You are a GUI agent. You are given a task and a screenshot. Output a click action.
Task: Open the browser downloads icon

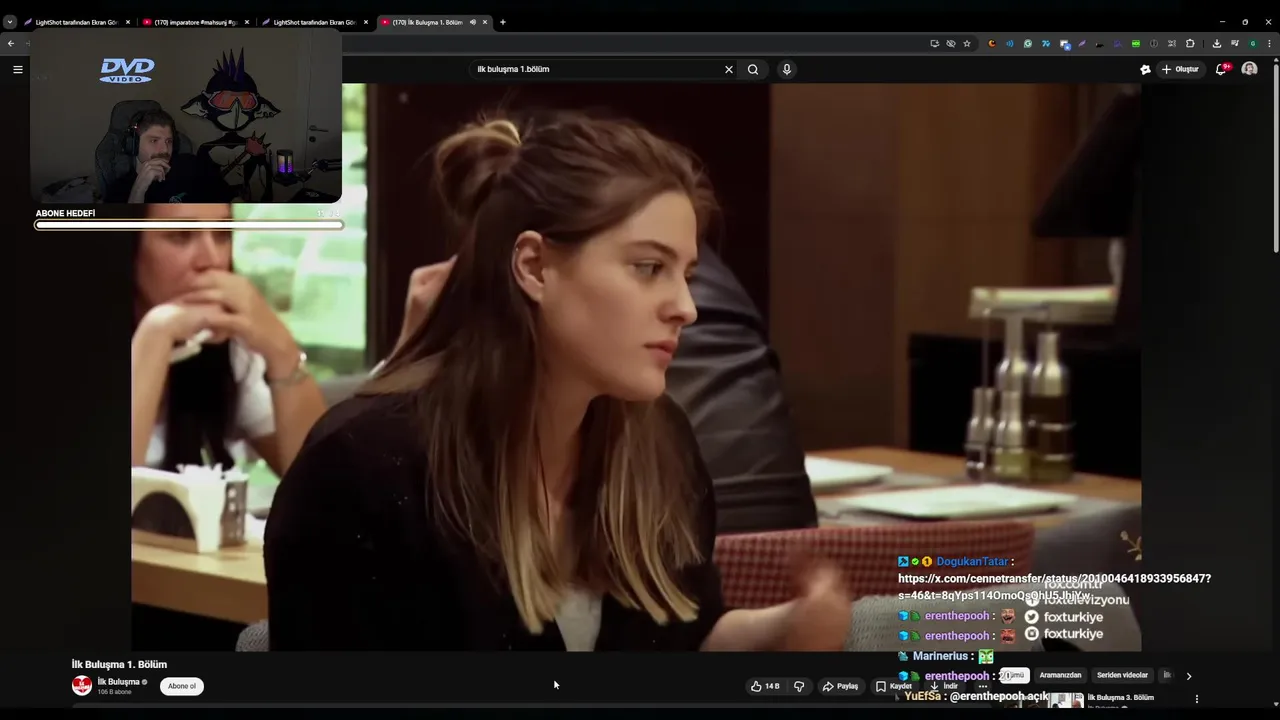(1217, 43)
